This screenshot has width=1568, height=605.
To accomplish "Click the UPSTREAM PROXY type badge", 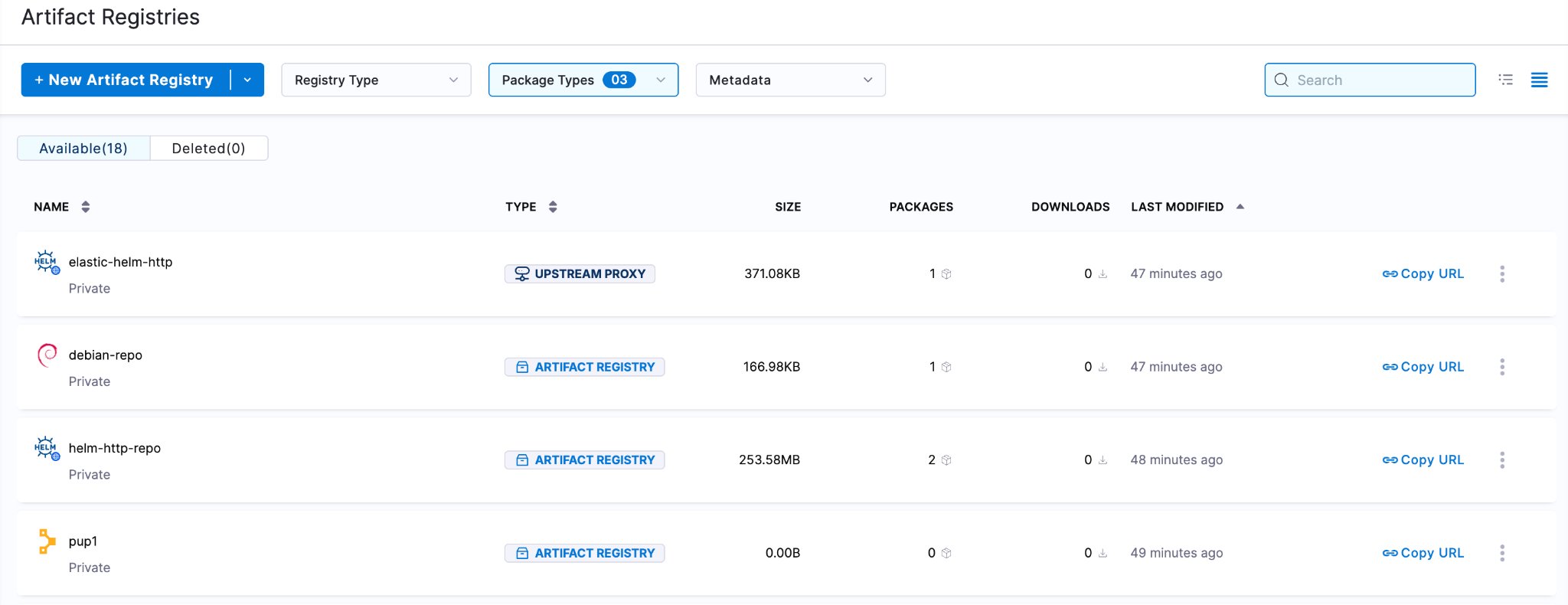I will (x=580, y=274).
